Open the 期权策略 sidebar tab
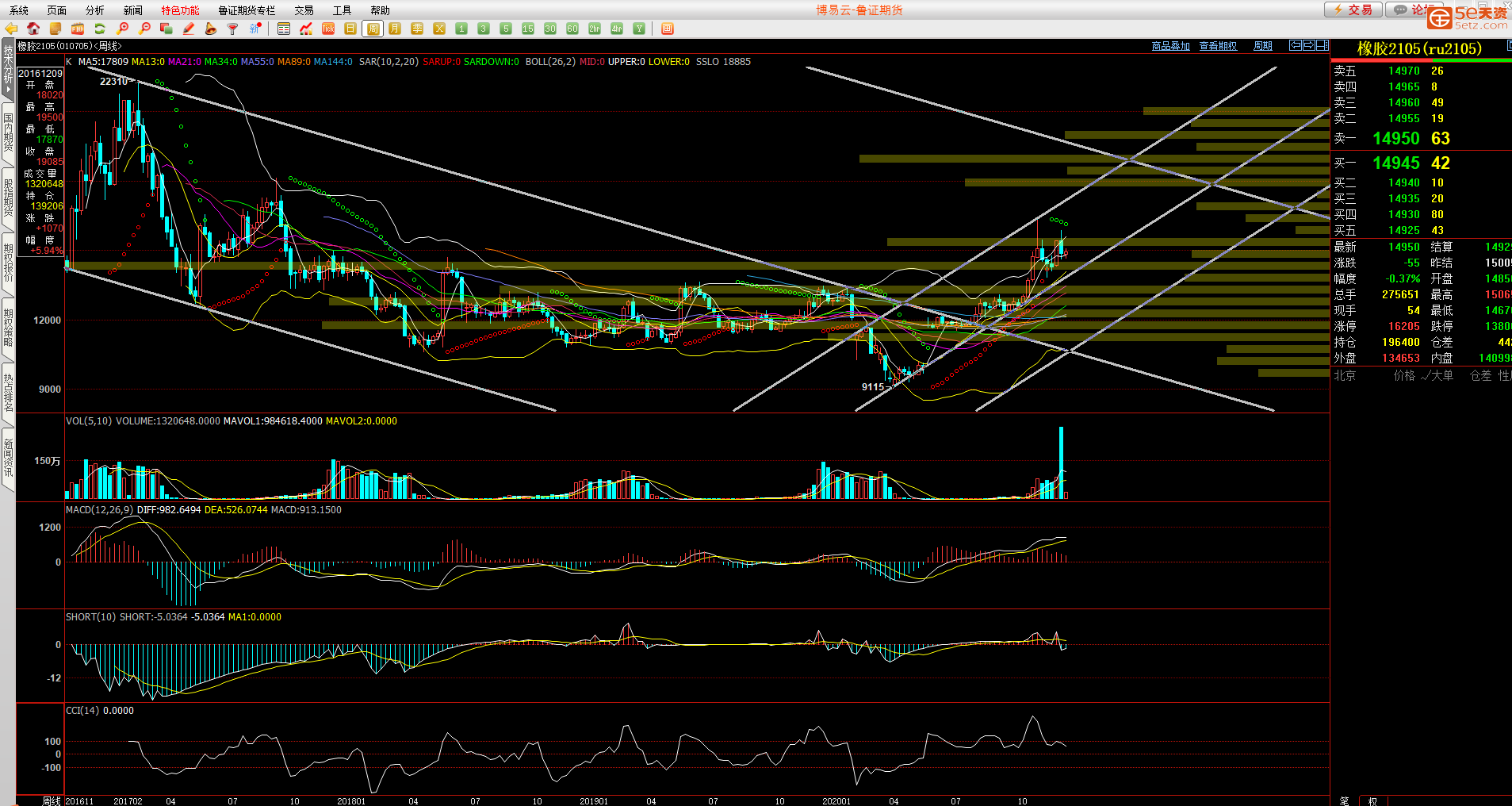 pos(8,328)
